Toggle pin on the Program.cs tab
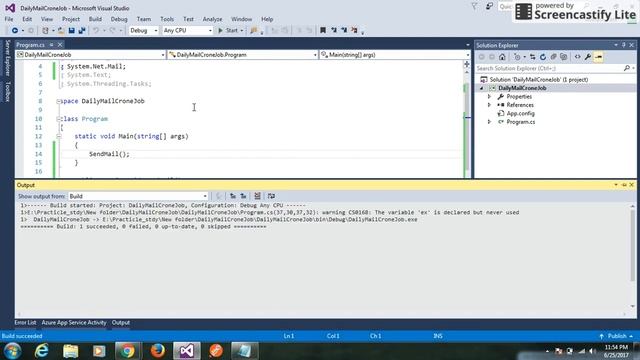Viewport: 640px width, 360px height. pyautogui.click(x=51, y=45)
